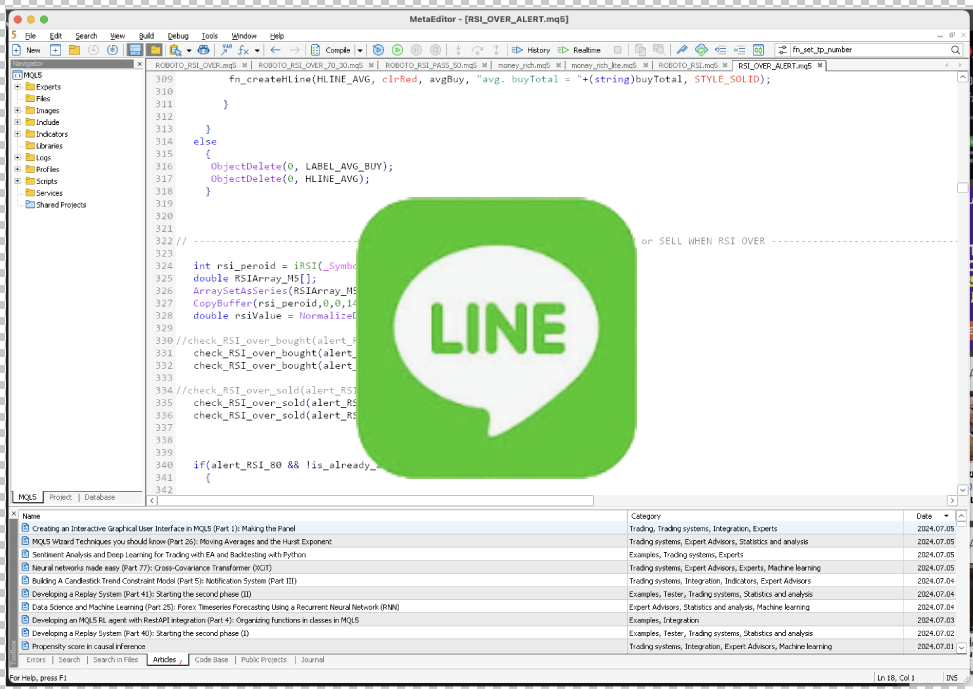The height and width of the screenshot is (689, 973).
Task: Click the Compile button
Action: point(331,50)
